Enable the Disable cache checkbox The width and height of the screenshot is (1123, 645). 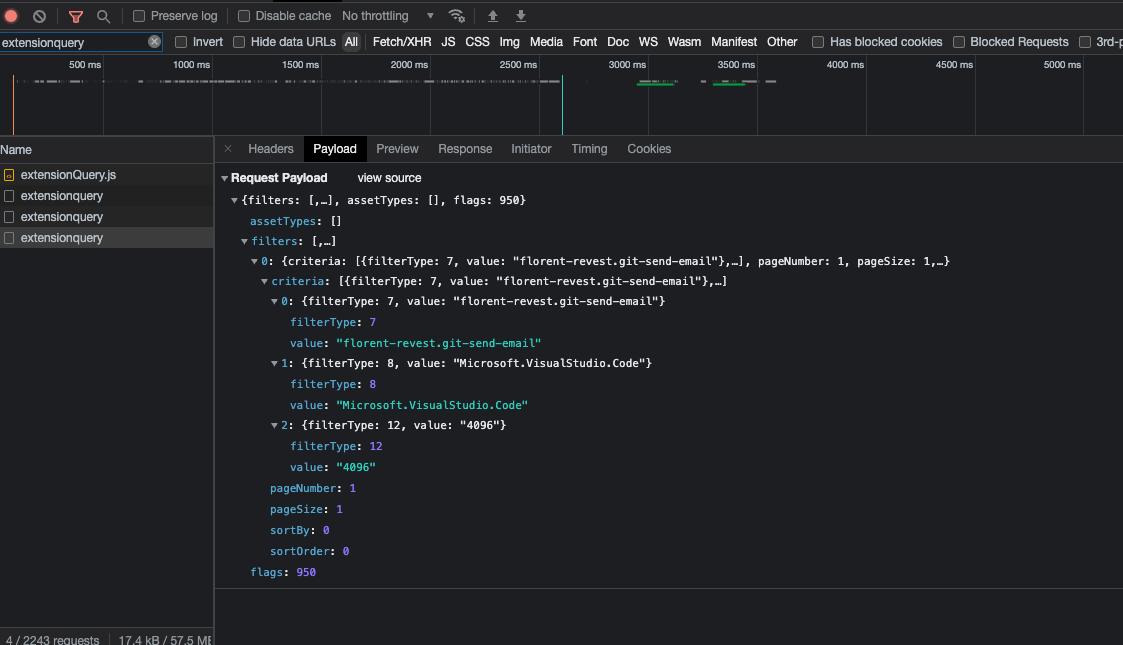point(244,16)
